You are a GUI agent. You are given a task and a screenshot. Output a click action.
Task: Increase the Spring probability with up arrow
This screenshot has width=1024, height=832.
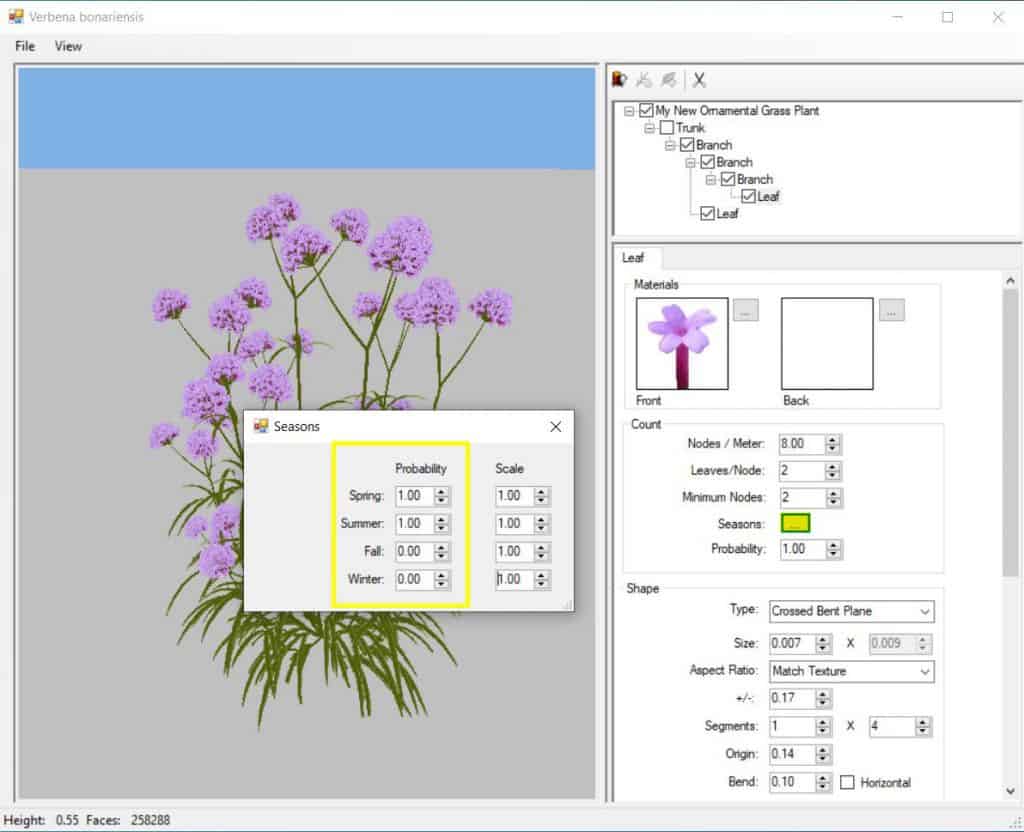[442, 492]
